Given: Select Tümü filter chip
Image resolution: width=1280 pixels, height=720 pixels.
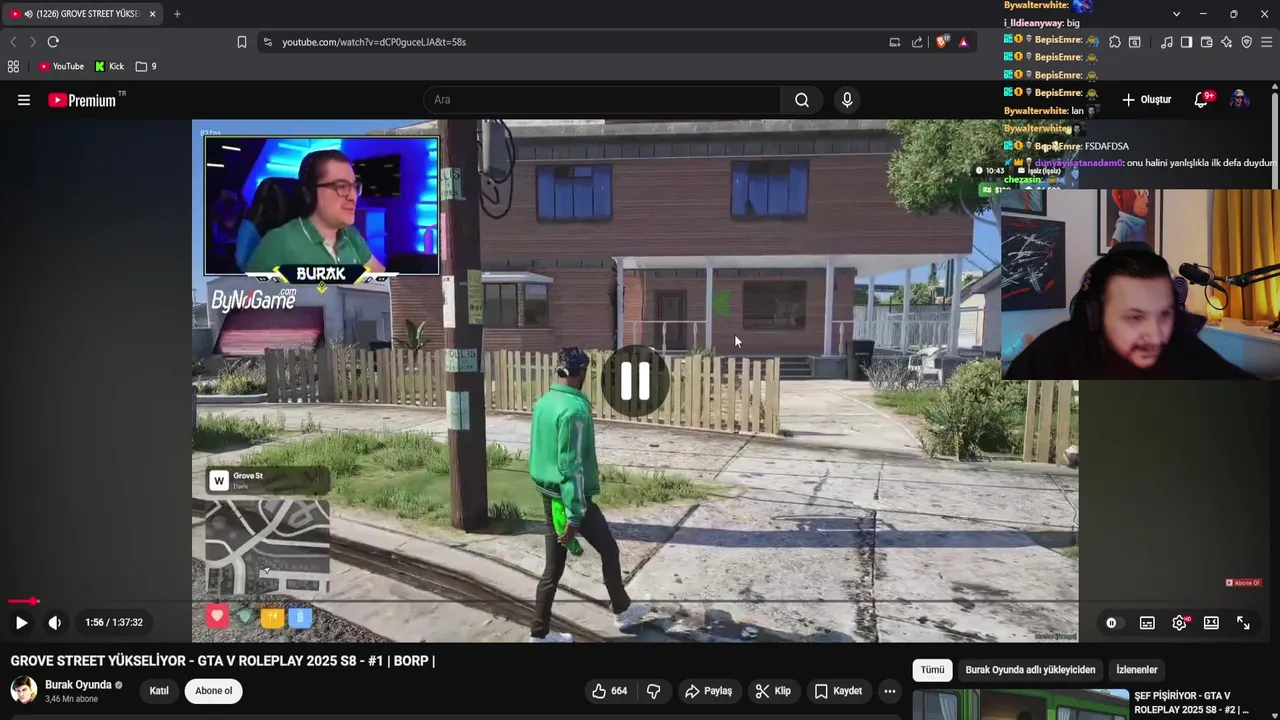Looking at the screenshot, I should 932,670.
